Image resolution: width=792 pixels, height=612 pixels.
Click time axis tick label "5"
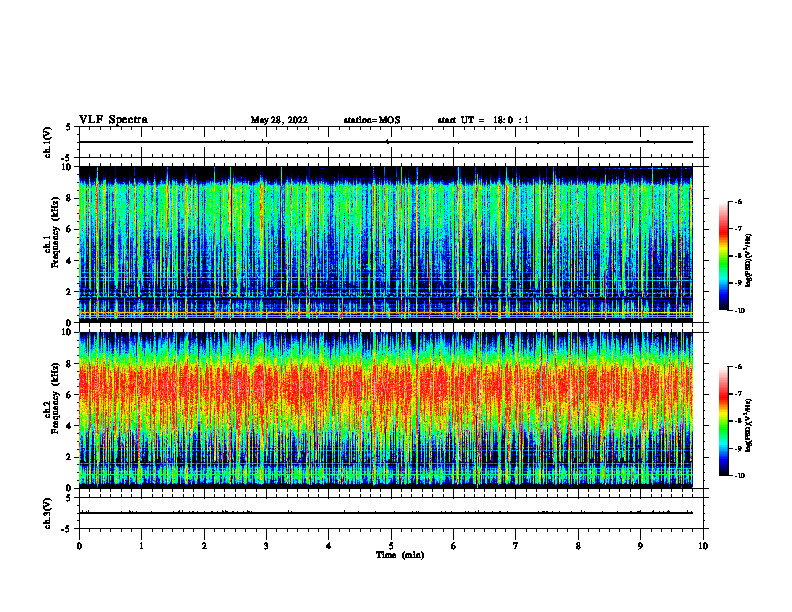coord(391,546)
